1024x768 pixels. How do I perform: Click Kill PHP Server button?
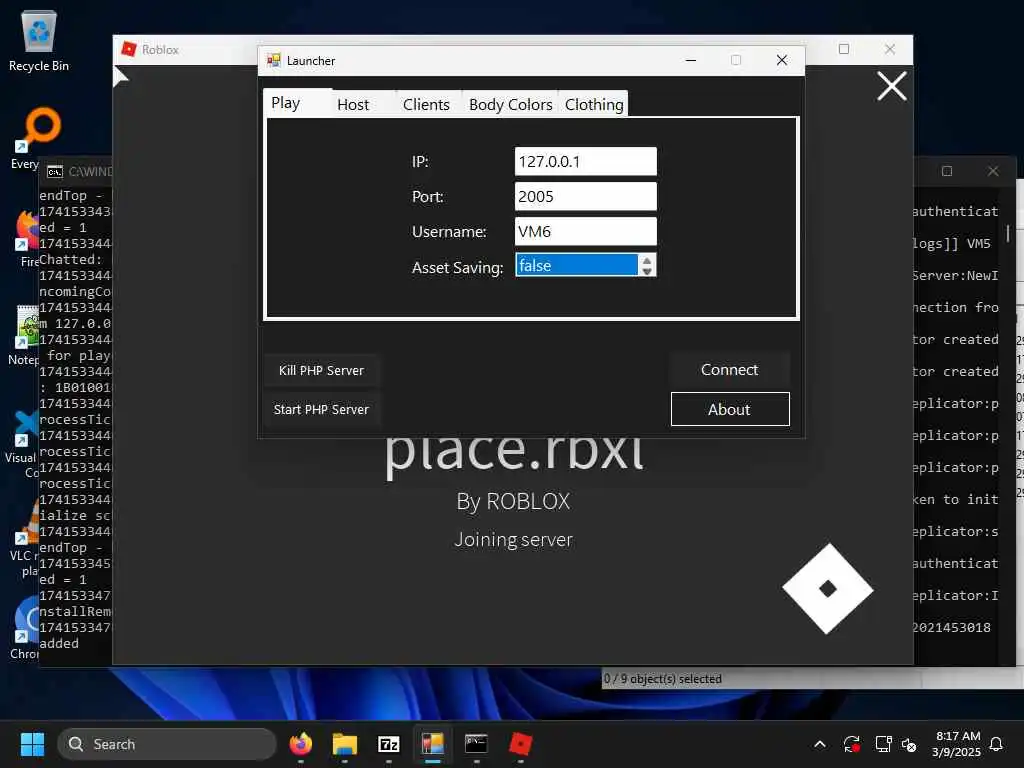[x=321, y=370]
